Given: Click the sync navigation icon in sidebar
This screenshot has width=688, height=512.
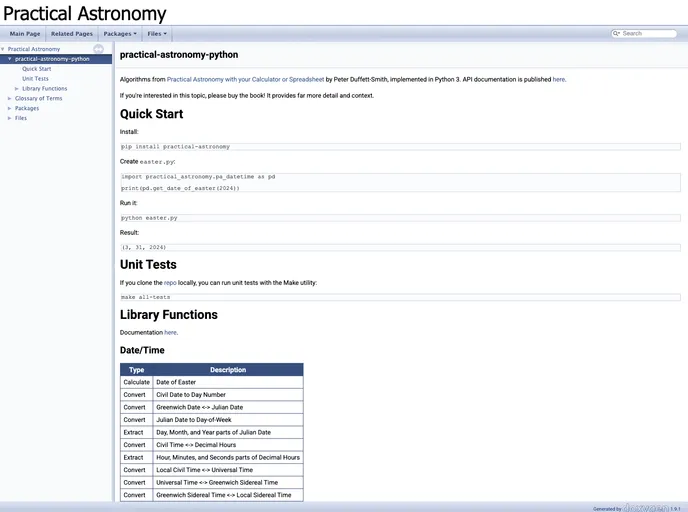Looking at the screenshot, I should coord(98,49).
